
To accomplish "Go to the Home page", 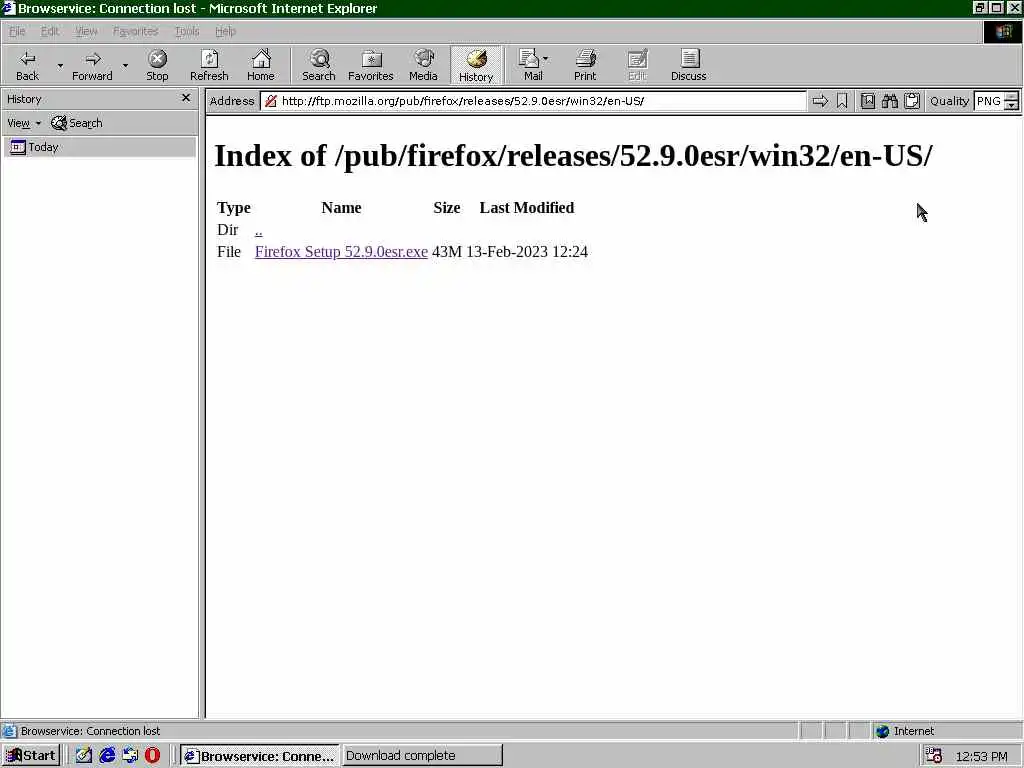I will [261, 65].
